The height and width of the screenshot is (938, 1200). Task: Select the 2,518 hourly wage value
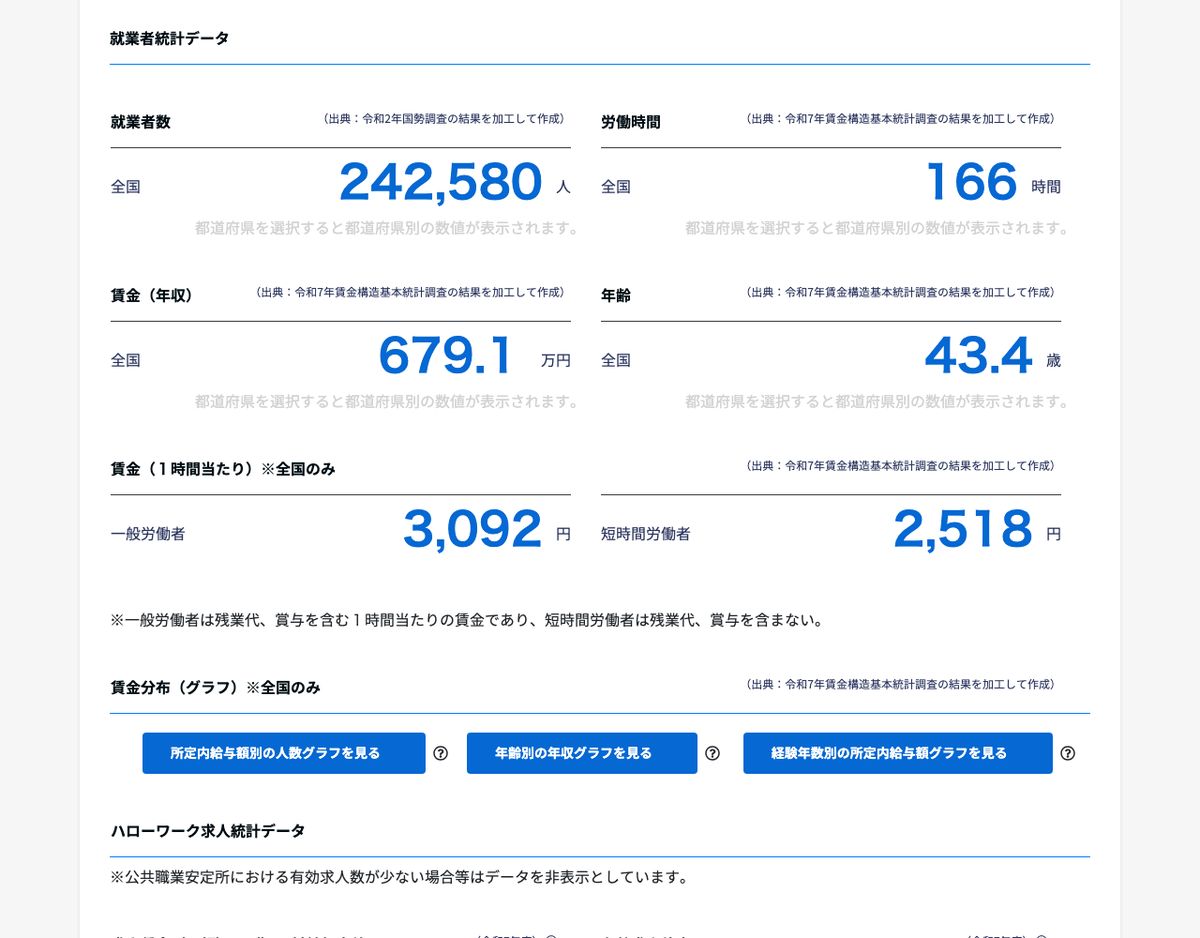[963, 530]
